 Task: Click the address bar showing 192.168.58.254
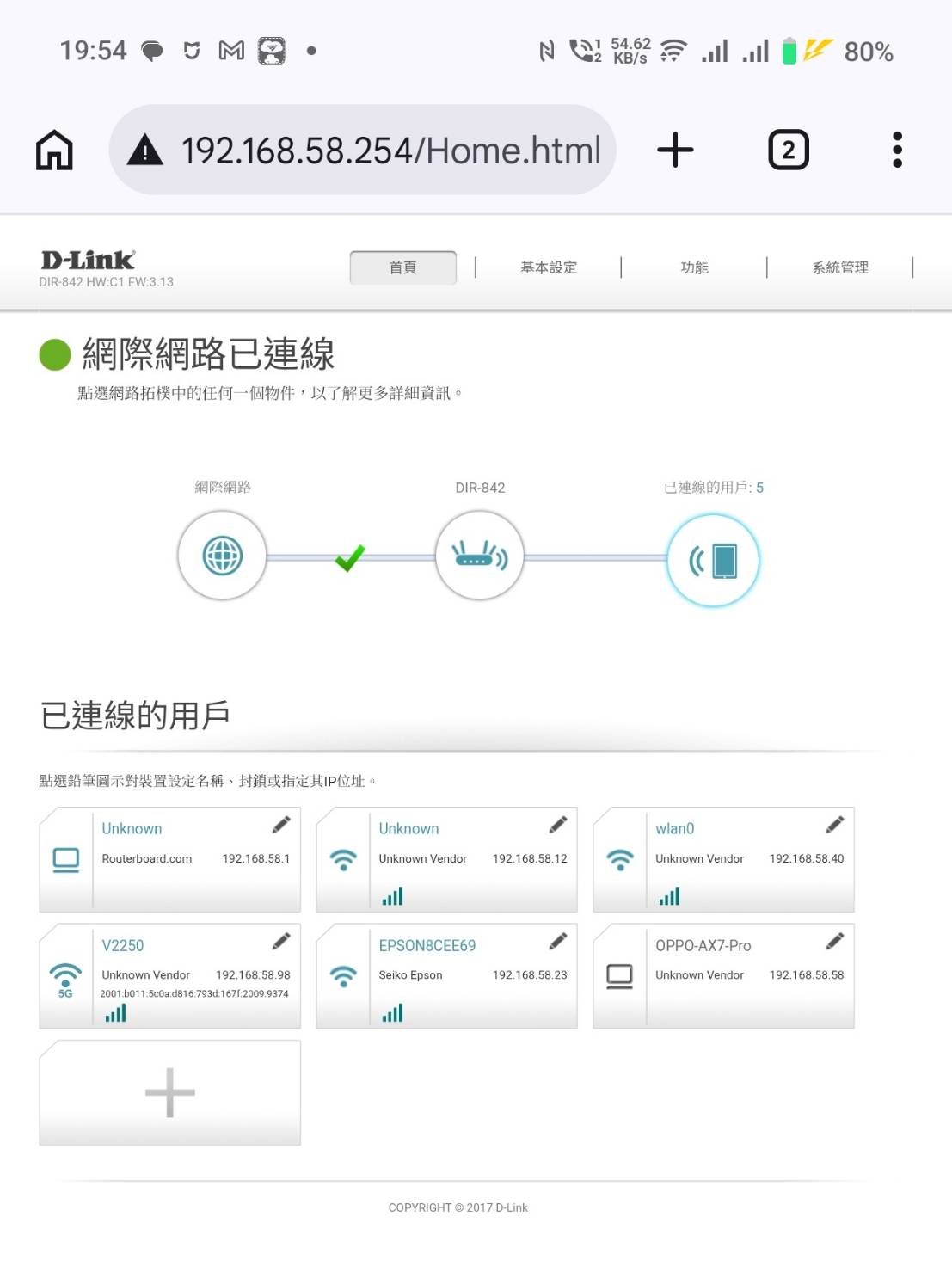point(389,151)
